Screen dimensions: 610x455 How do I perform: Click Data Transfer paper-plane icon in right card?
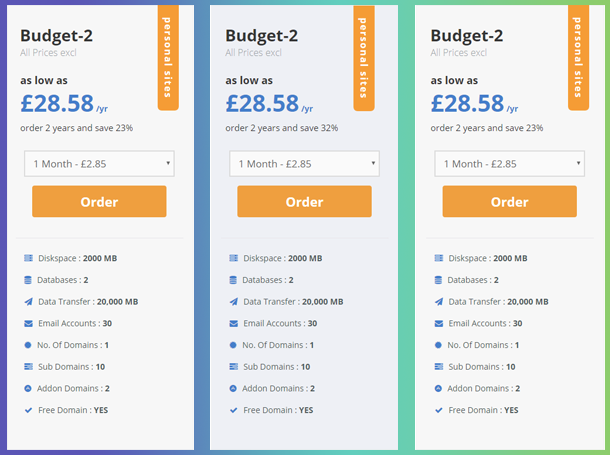click(438, 301)
